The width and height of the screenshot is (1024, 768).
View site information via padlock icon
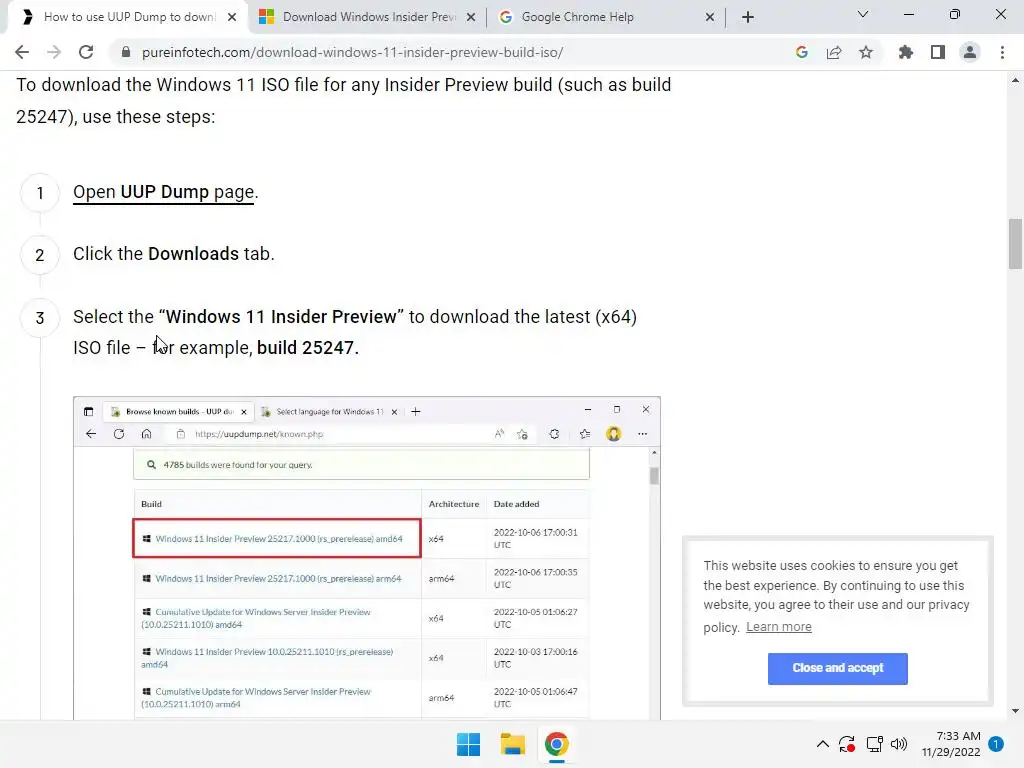click(x=126, y=52)
